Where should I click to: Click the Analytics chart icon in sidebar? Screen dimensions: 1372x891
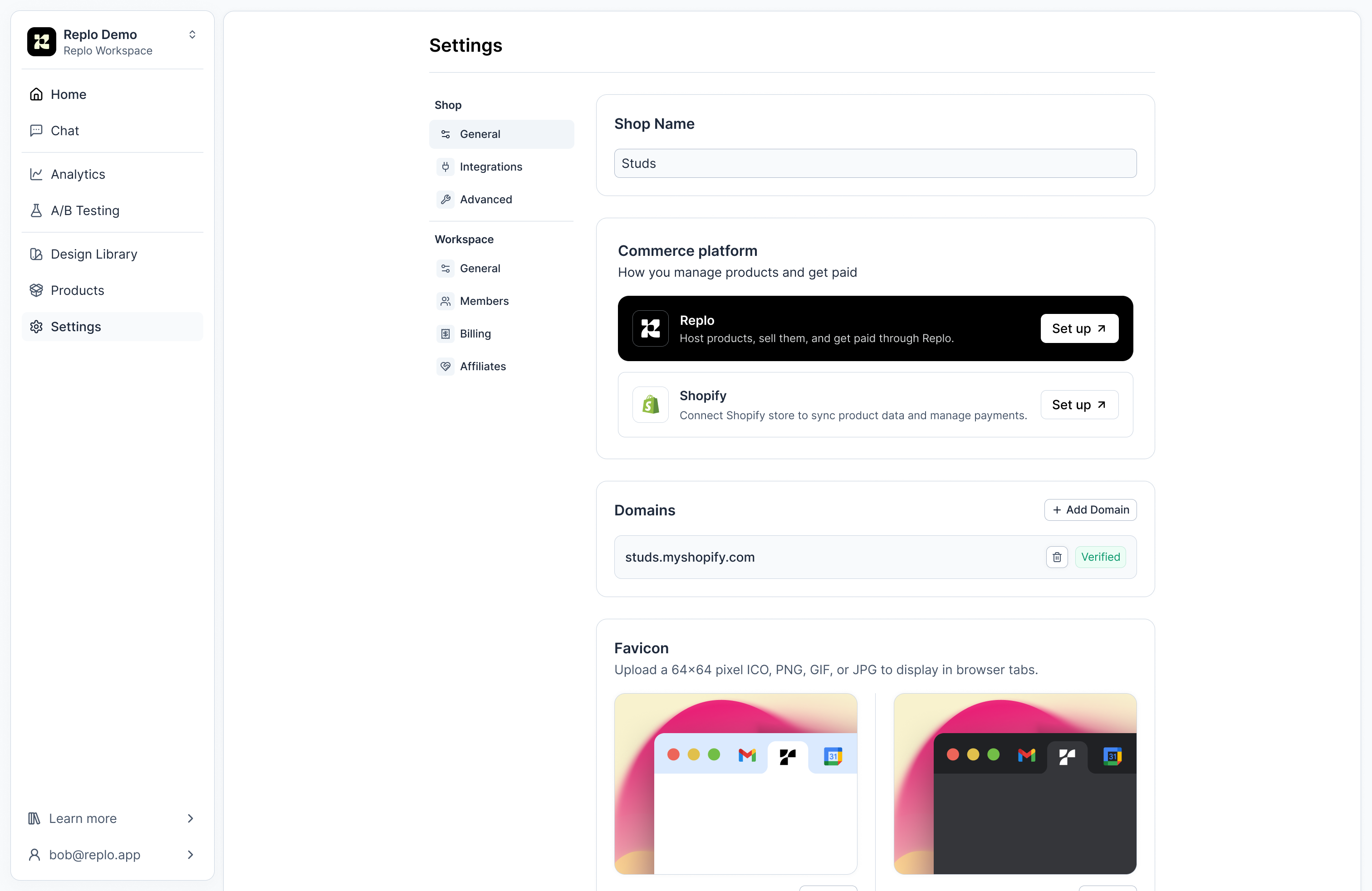pyautogui.click(x=36, y=174)
